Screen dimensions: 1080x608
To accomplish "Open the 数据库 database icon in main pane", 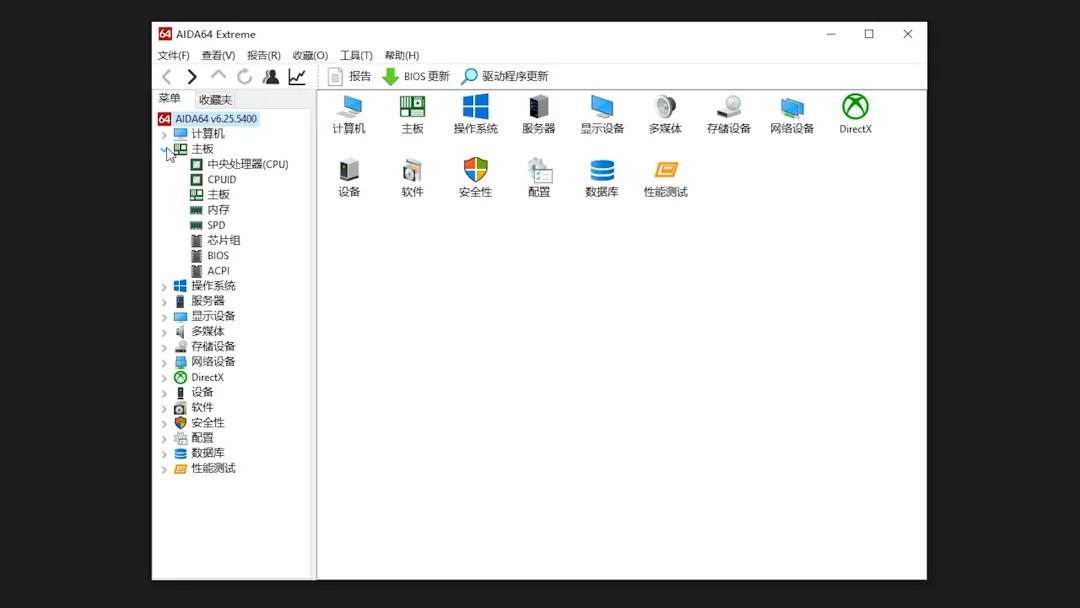I will [x=602, y=178].
